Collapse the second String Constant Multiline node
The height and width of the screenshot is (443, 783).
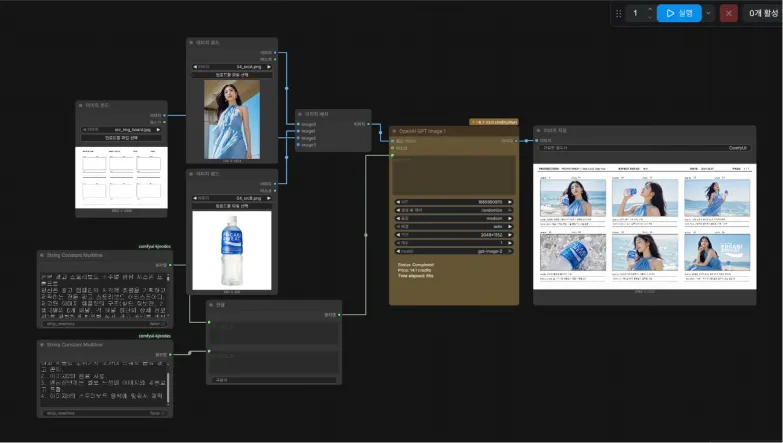coord(42,345)
